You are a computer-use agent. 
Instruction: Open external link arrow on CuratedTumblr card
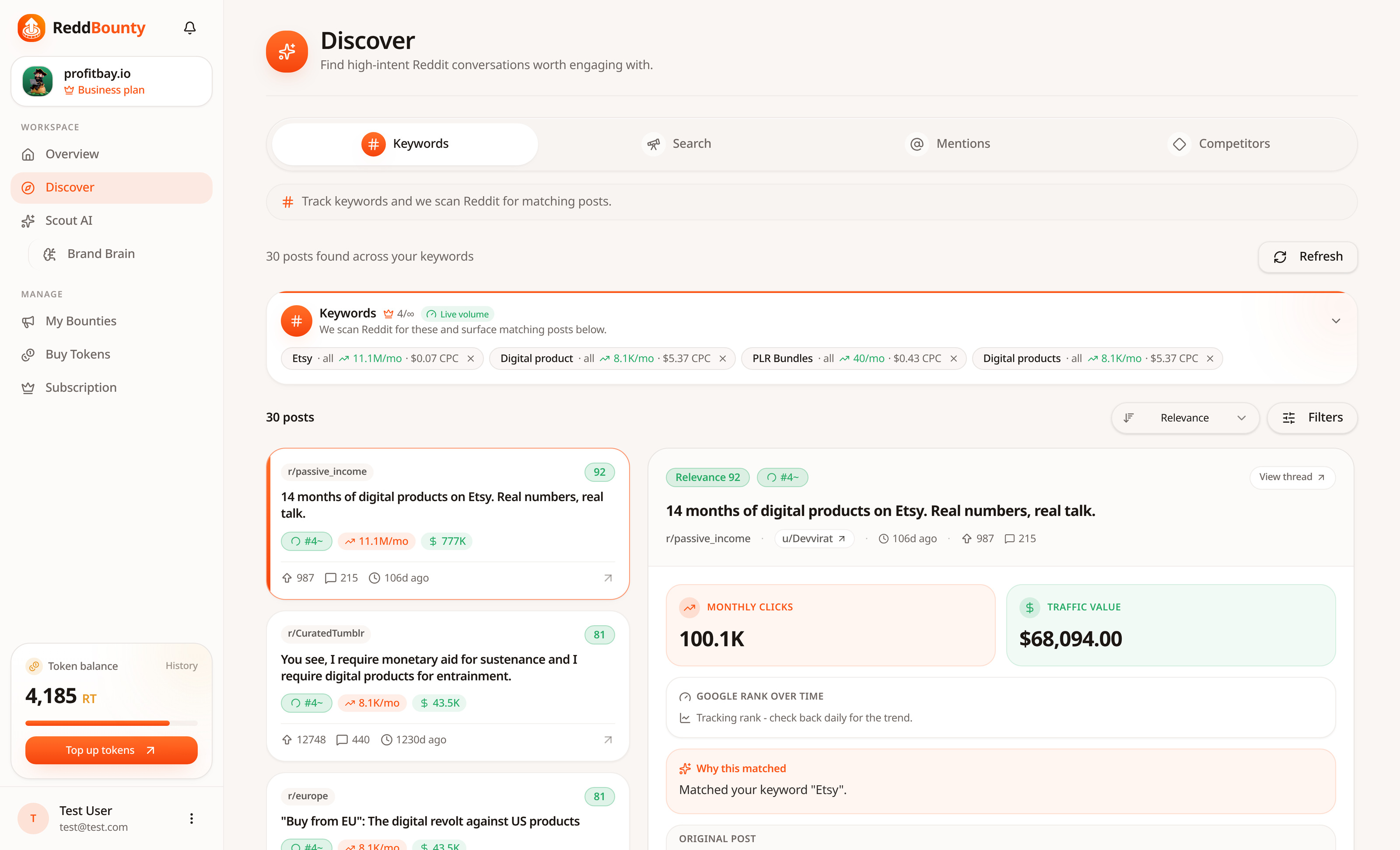point(608,740)
